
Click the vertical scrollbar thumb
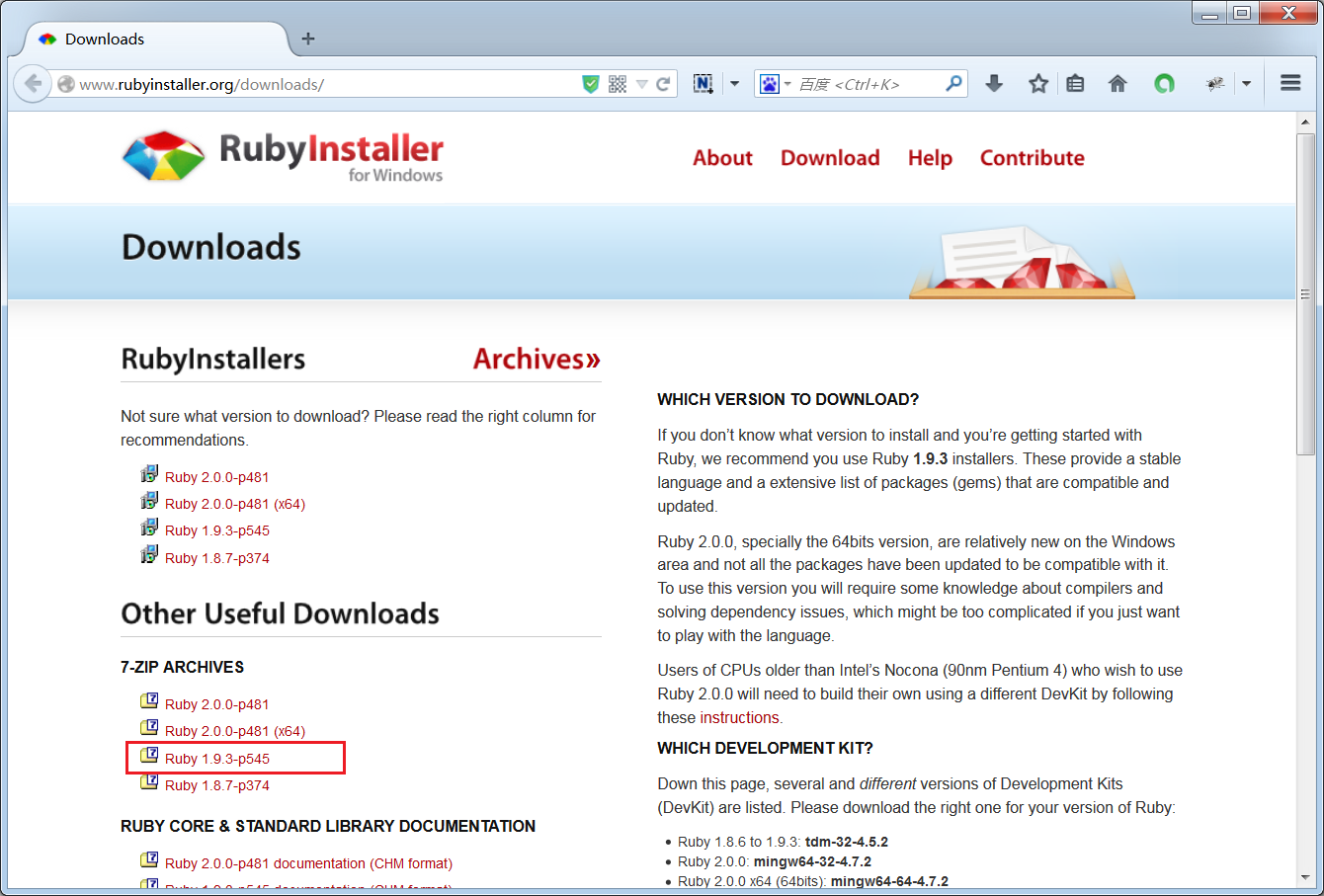(1305, 293)
